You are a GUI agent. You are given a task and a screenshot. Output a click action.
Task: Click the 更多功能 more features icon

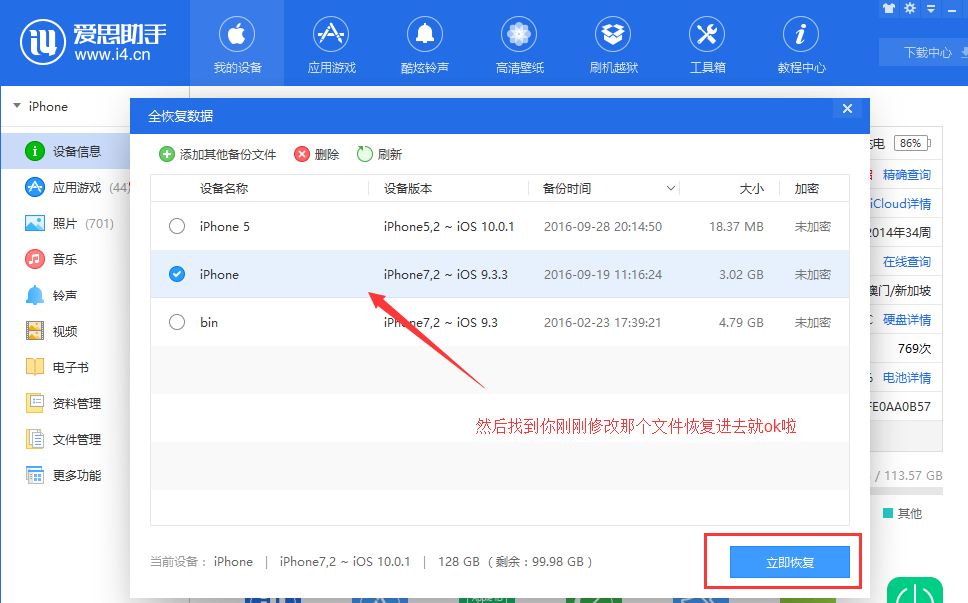tap(35, 475)
